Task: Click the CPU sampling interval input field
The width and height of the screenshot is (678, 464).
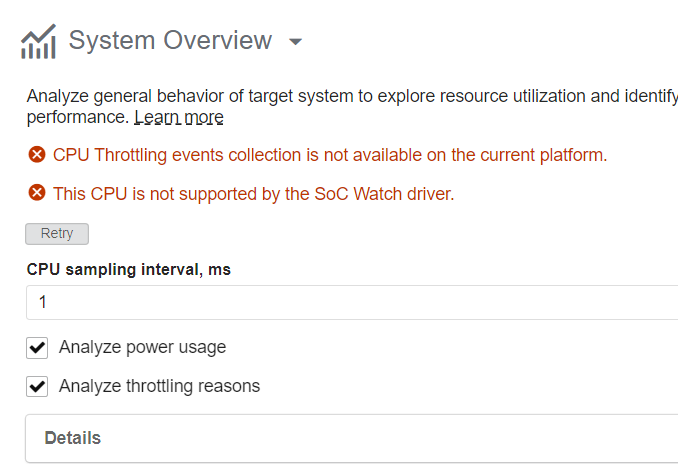Action: tap(350, 302)
